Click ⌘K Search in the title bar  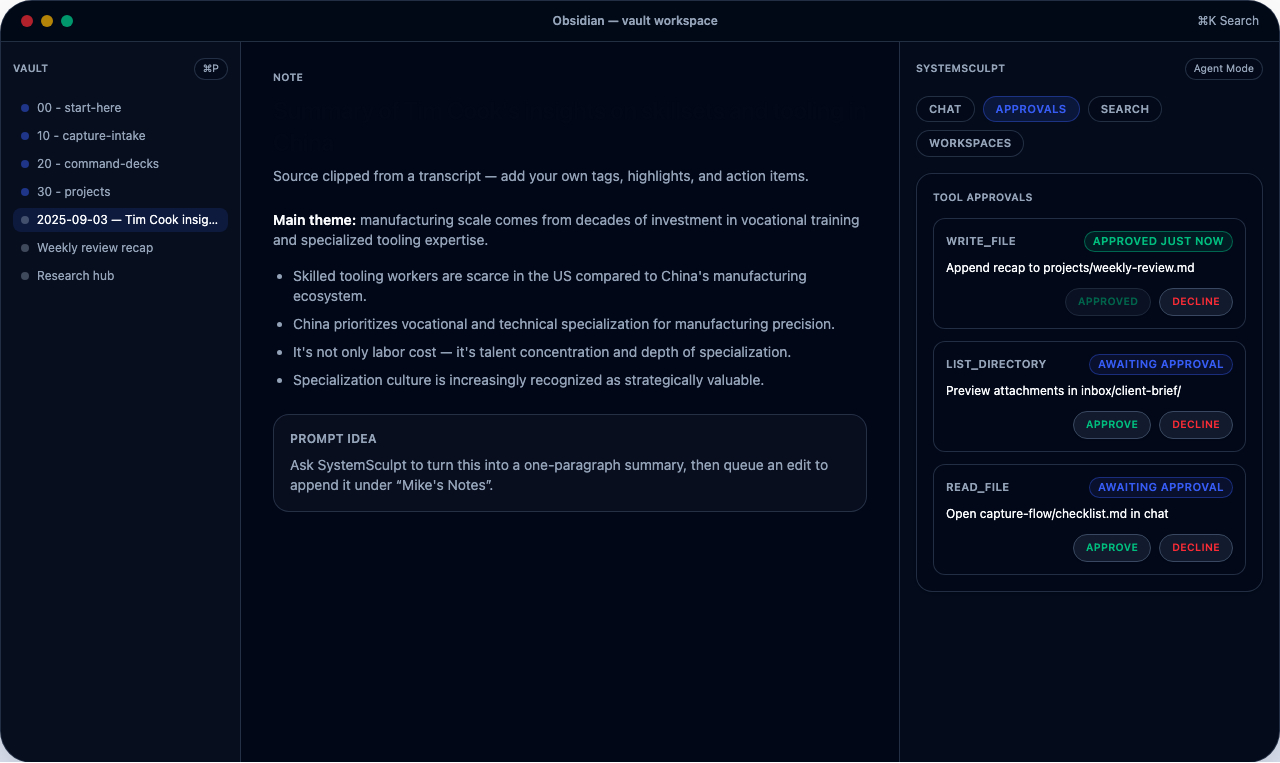coord(1228,20)
